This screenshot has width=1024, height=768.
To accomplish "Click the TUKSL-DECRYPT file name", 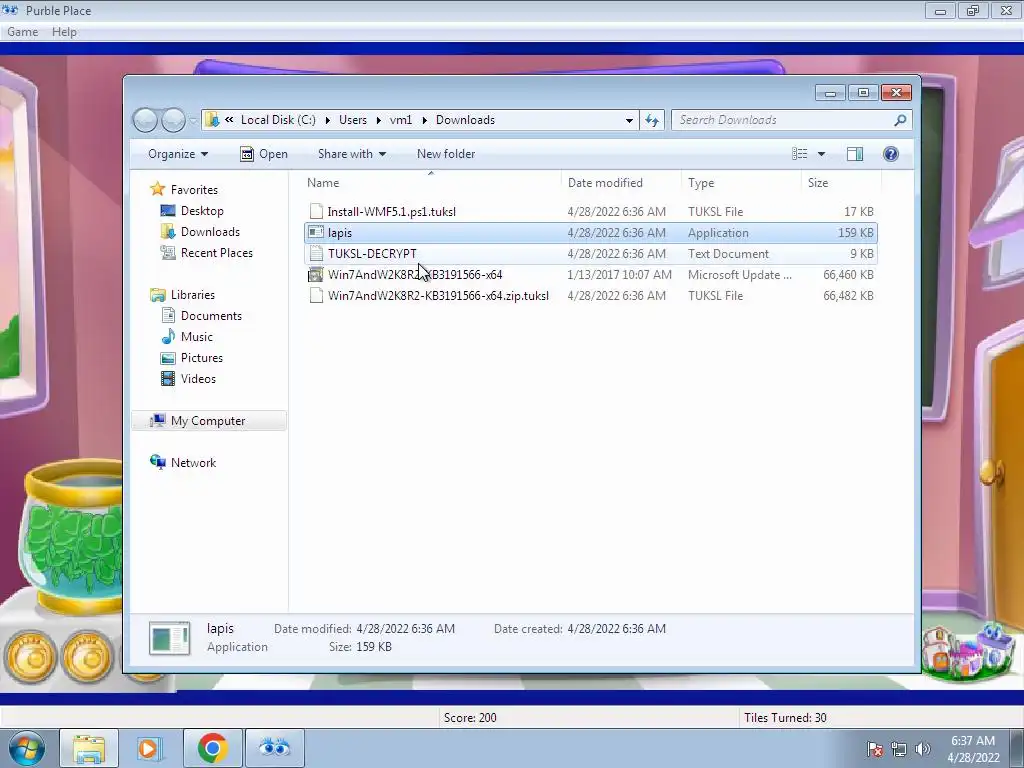I will (372, 253).
